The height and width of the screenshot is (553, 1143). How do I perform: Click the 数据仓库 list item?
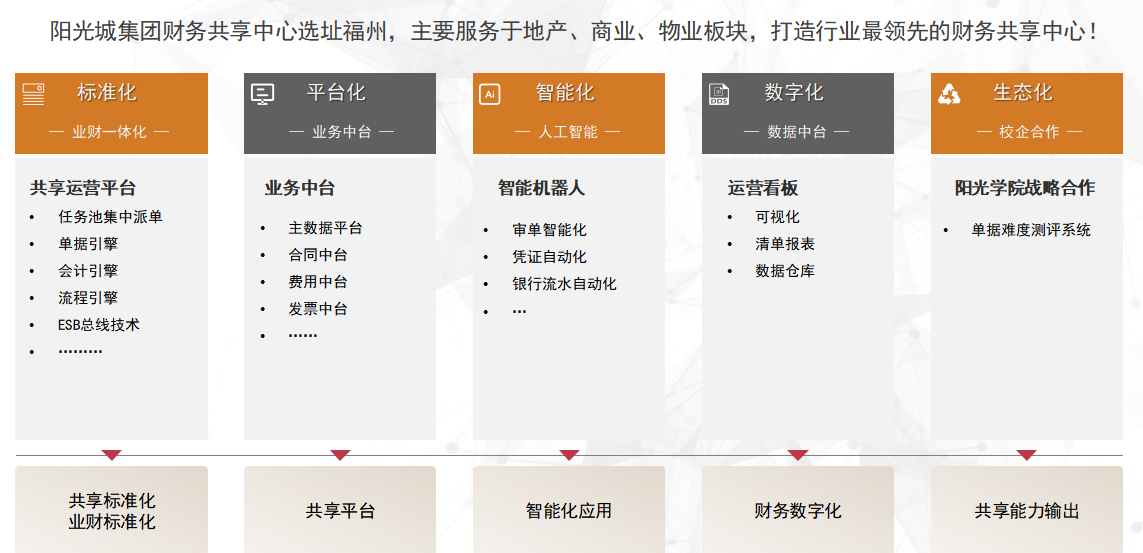(x=785, y=271)
